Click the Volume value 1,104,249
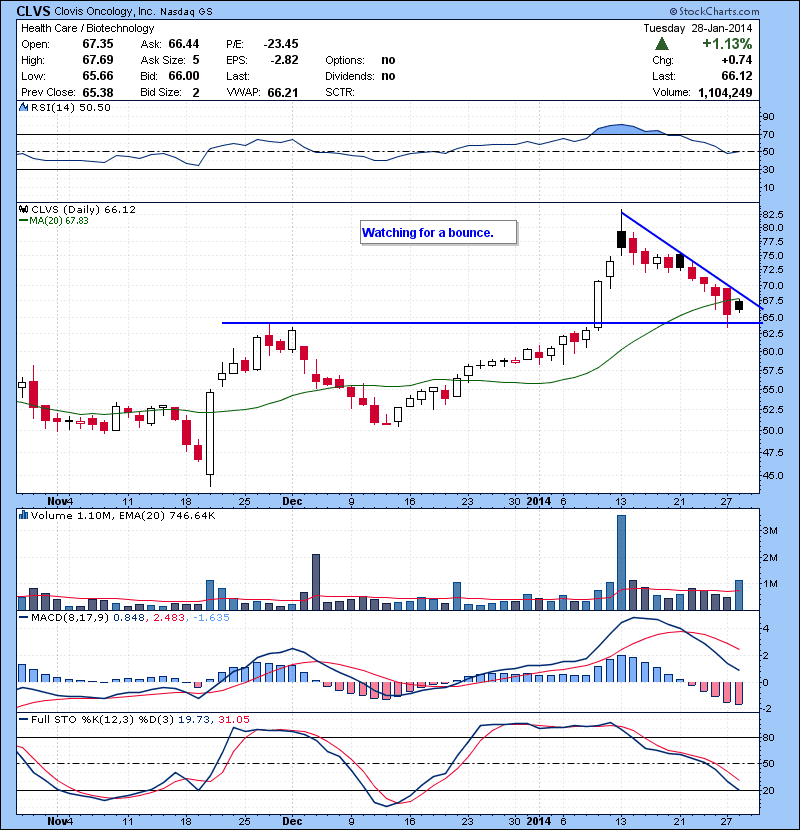Screen dimensions: 800x830 click(x=725, y=93)
